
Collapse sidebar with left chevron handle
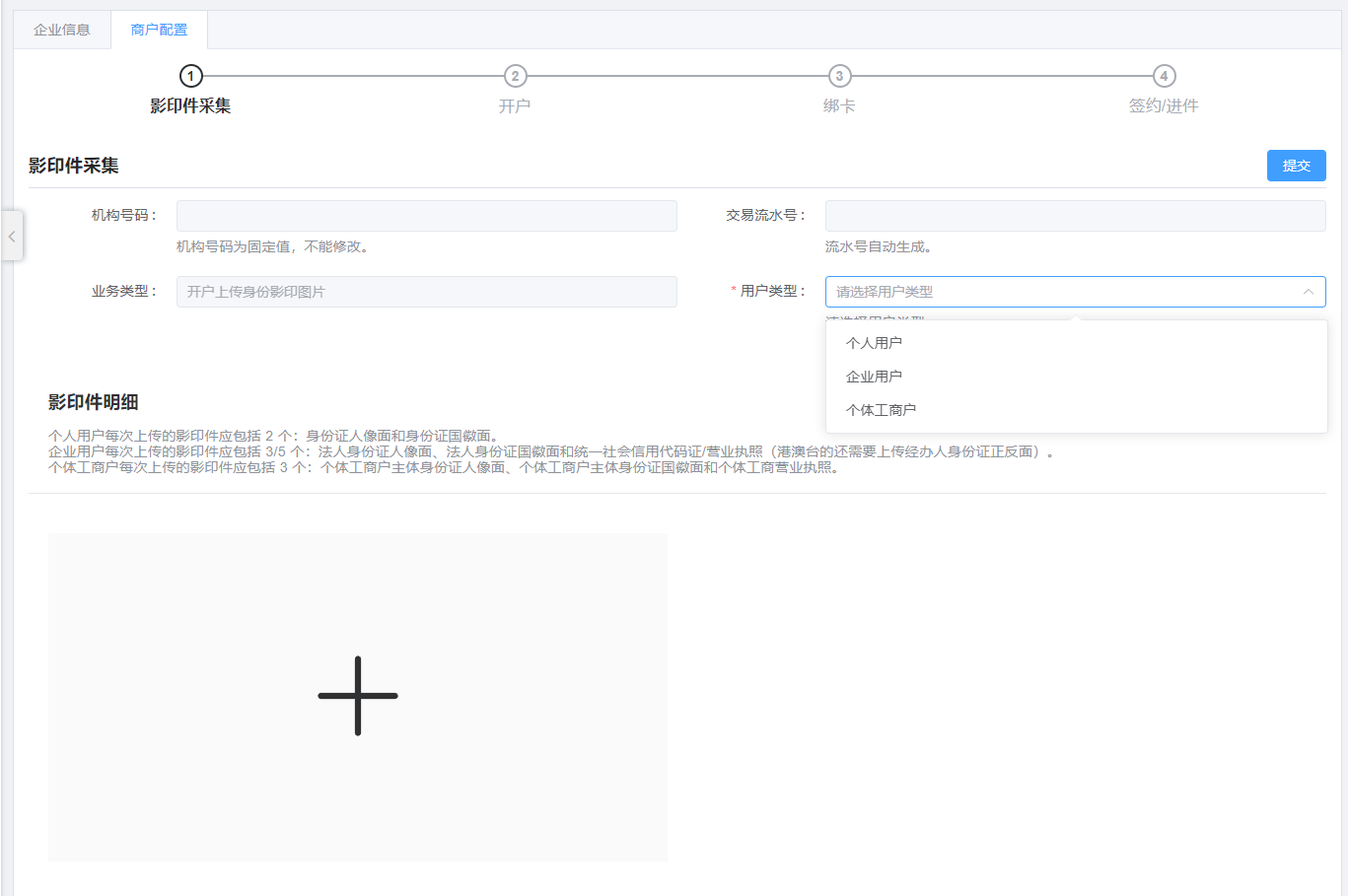(12, 237)
